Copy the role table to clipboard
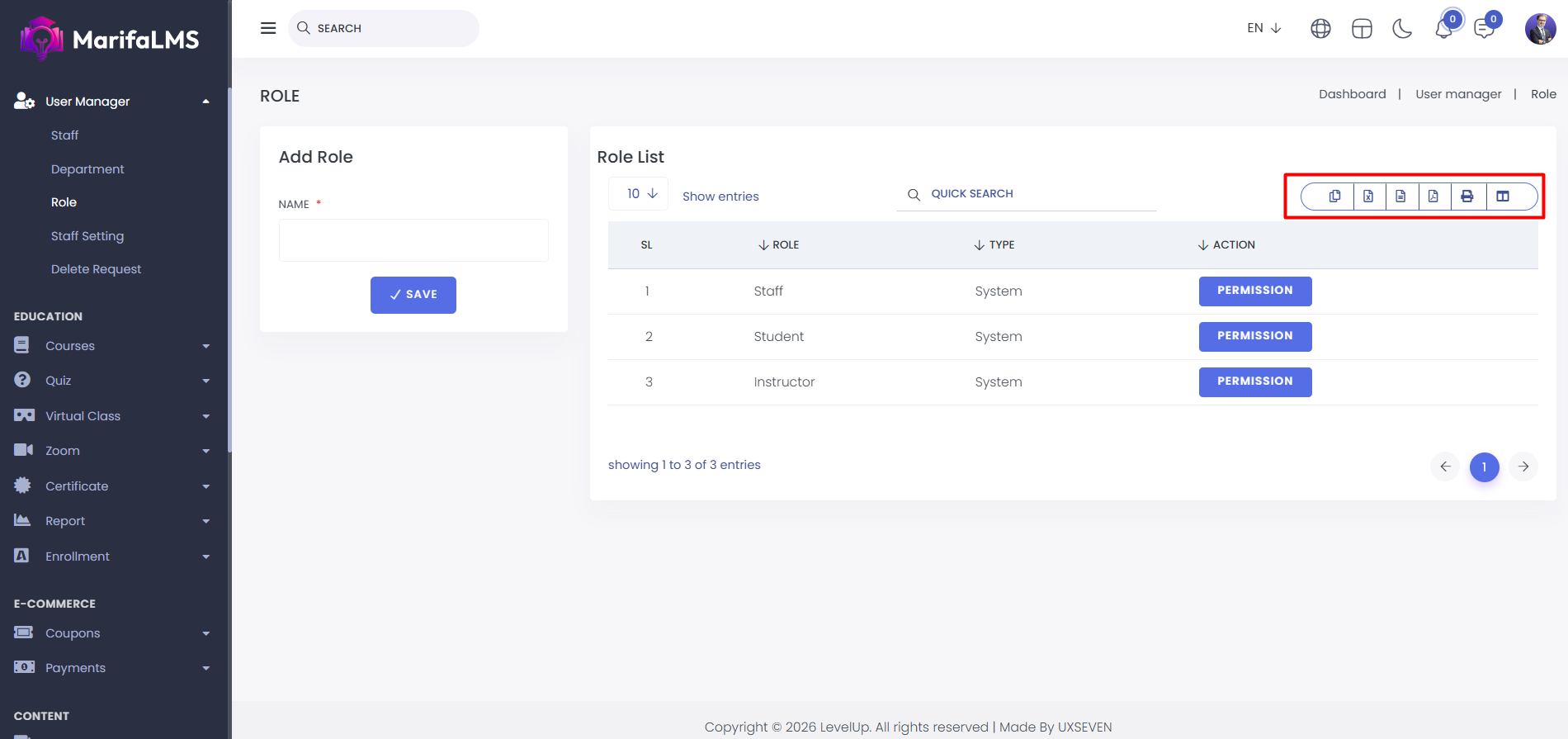The width and height of the screenshot is (1568, 739). tap(1334, 197)
